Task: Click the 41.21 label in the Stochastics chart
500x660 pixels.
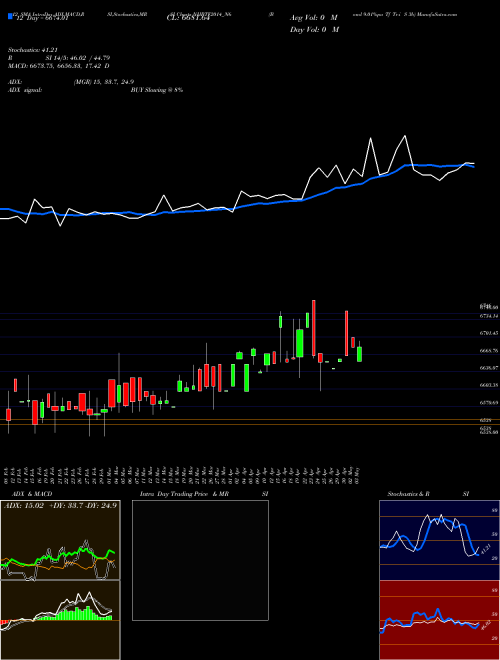Action: [x=485, y=549]
